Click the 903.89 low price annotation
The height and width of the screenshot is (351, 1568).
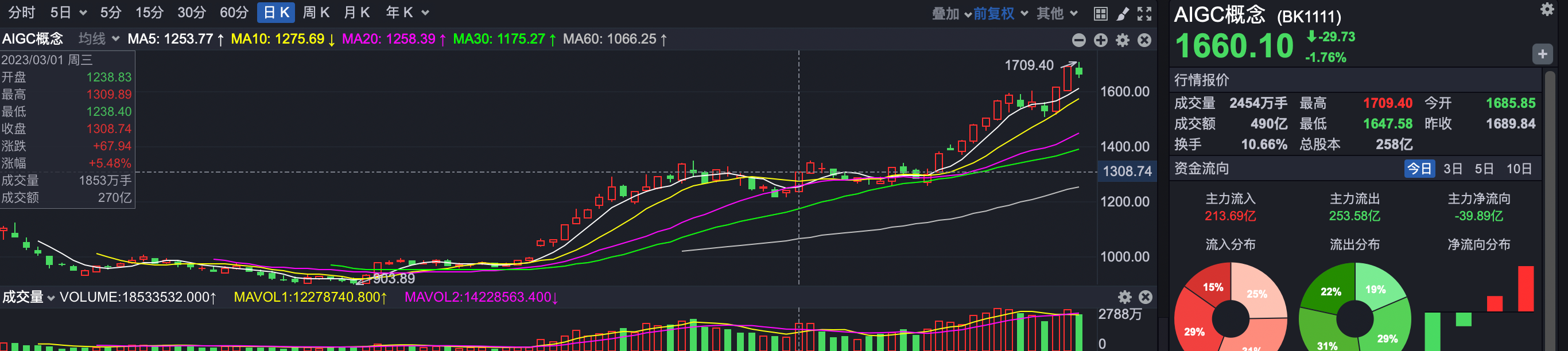click(x=394, y=279)
